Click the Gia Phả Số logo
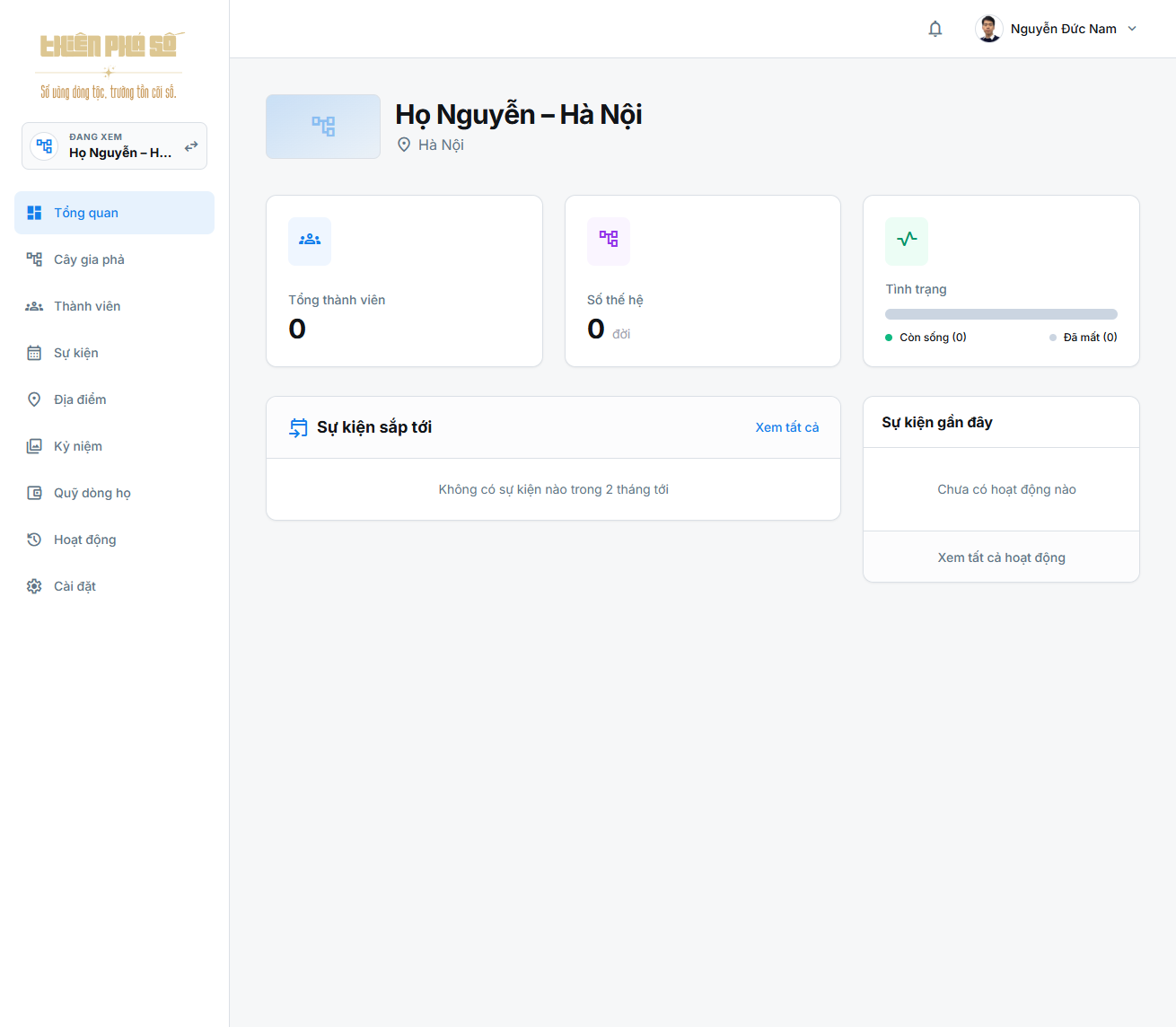This screenshot has height=1027, width=1176. [x=109, y=66]
